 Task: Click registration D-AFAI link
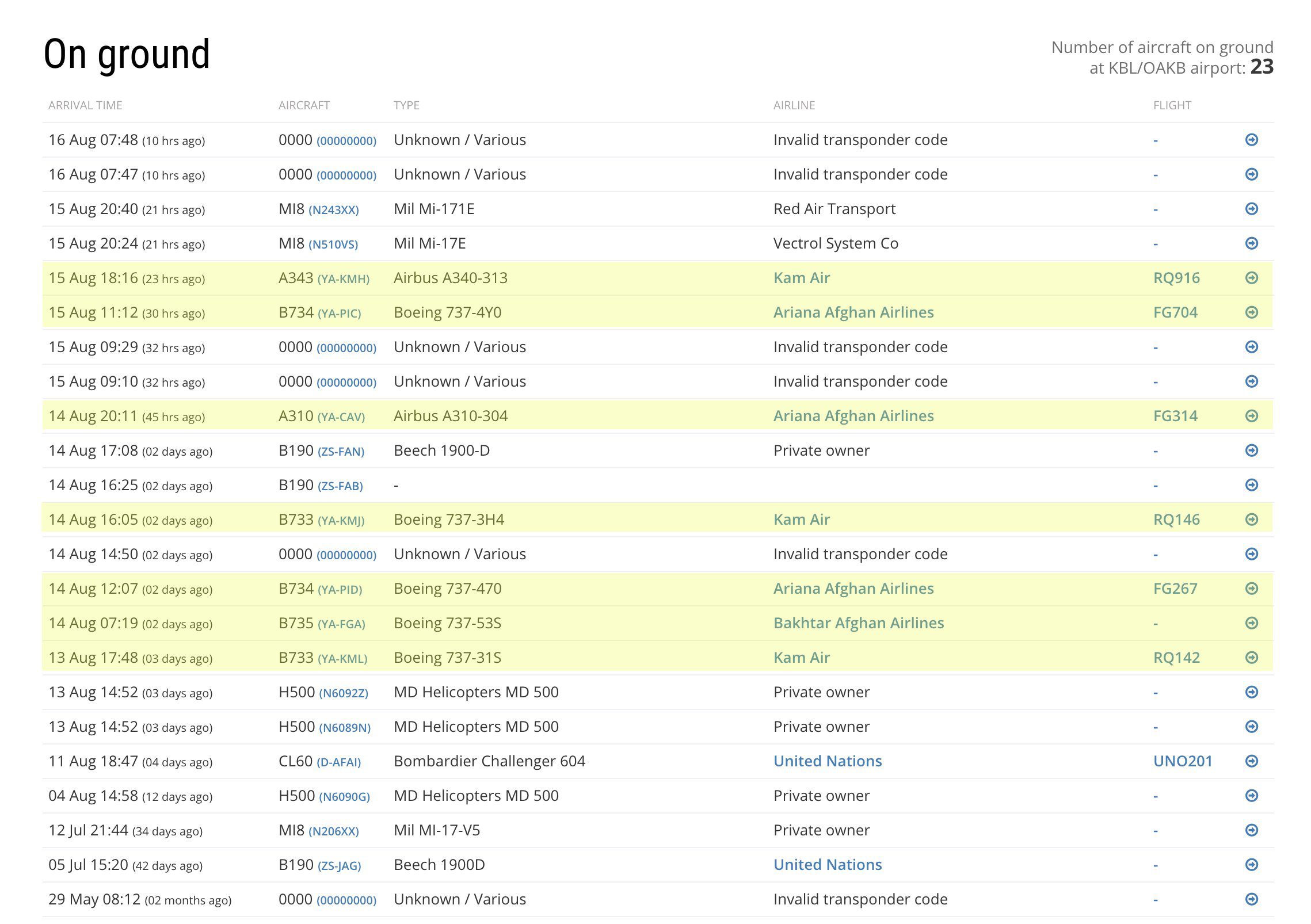[x=338, y=762]
